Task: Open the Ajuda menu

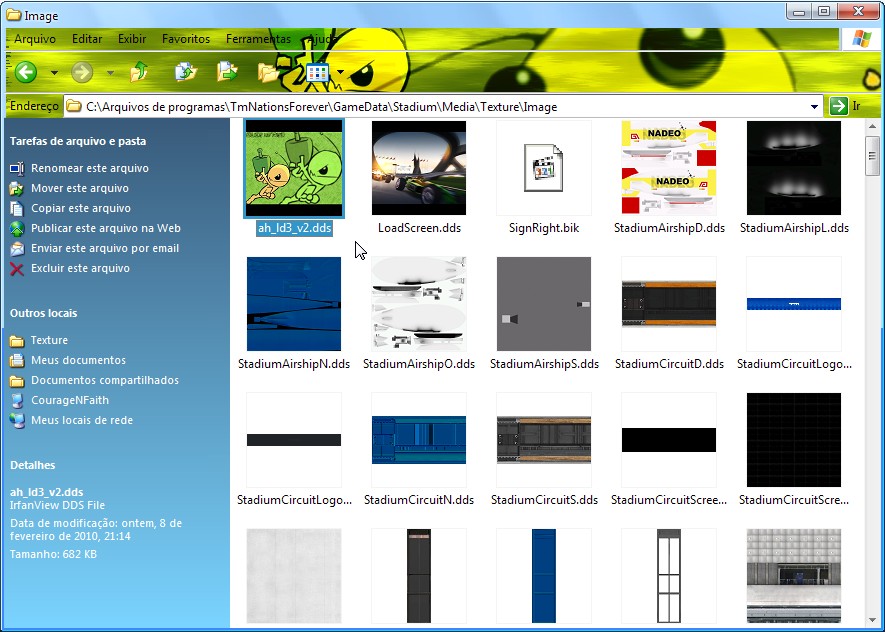Action: point(322,39)
